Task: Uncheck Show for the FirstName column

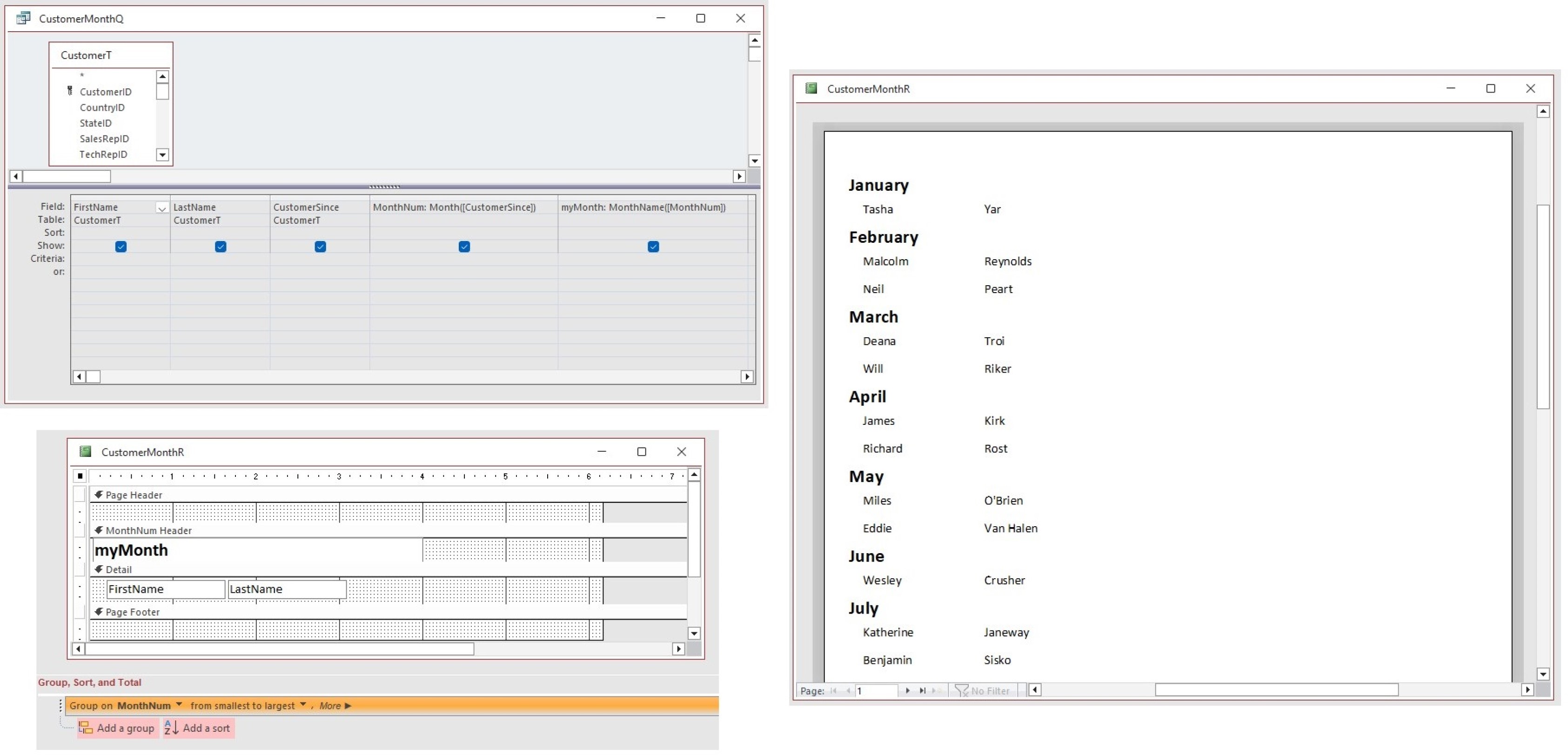Action: pyautogui.click(x=121, y=247)
